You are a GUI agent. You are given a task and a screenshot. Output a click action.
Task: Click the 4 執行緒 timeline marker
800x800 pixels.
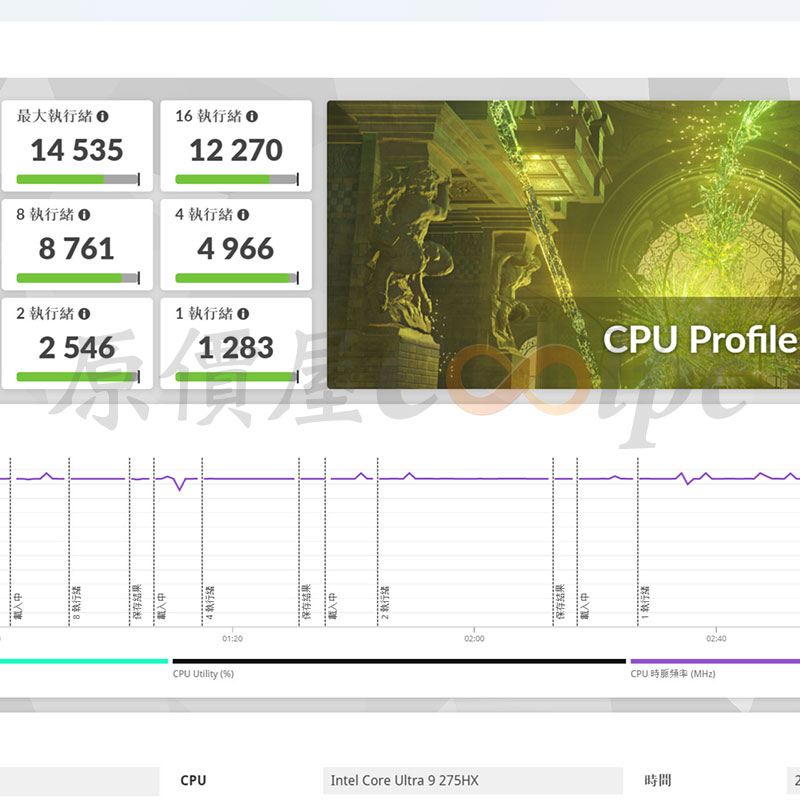pyautogui.click(x=209, y=602)
